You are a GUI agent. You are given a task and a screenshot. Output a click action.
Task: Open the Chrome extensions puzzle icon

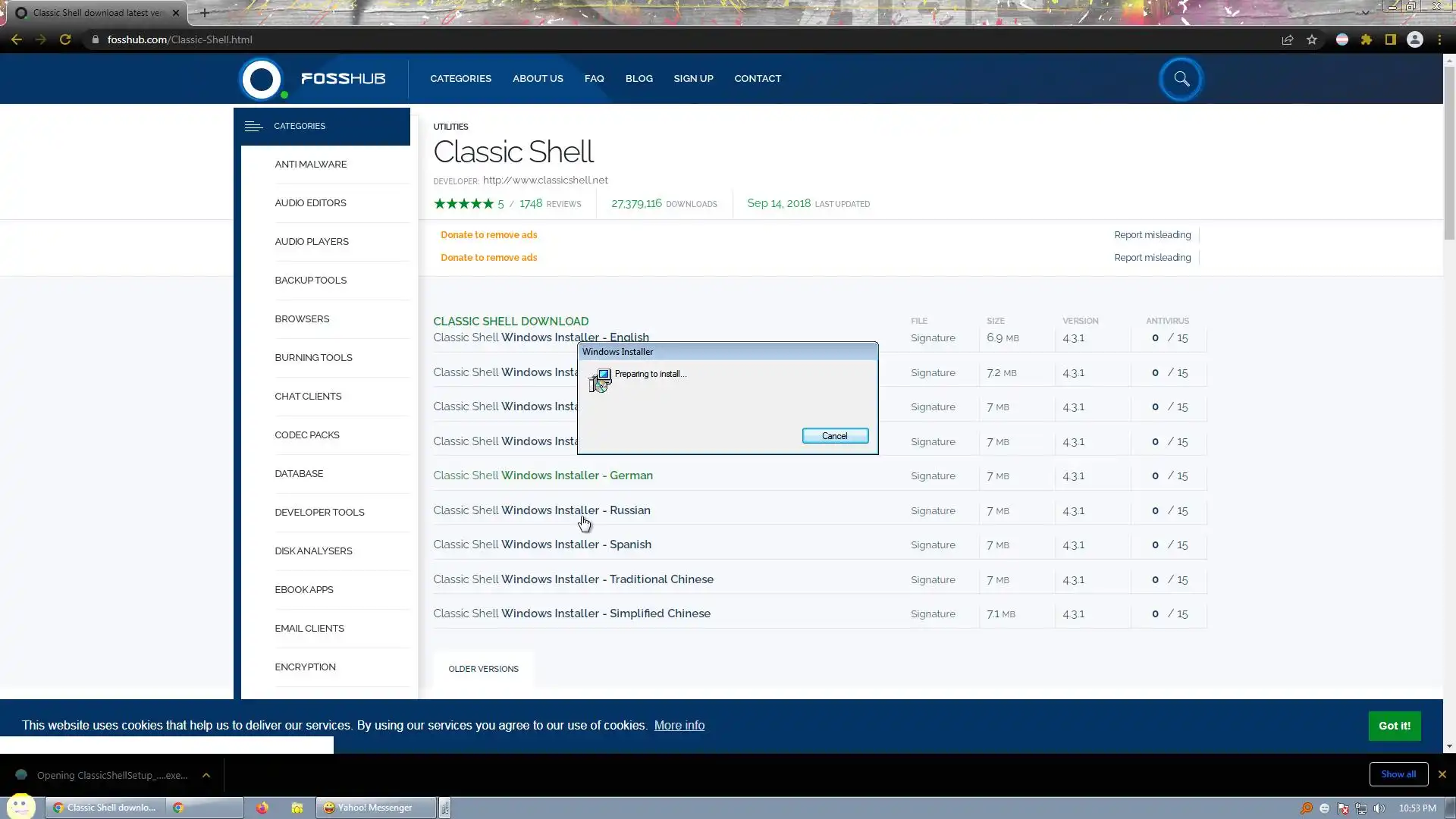[1367, 39]
